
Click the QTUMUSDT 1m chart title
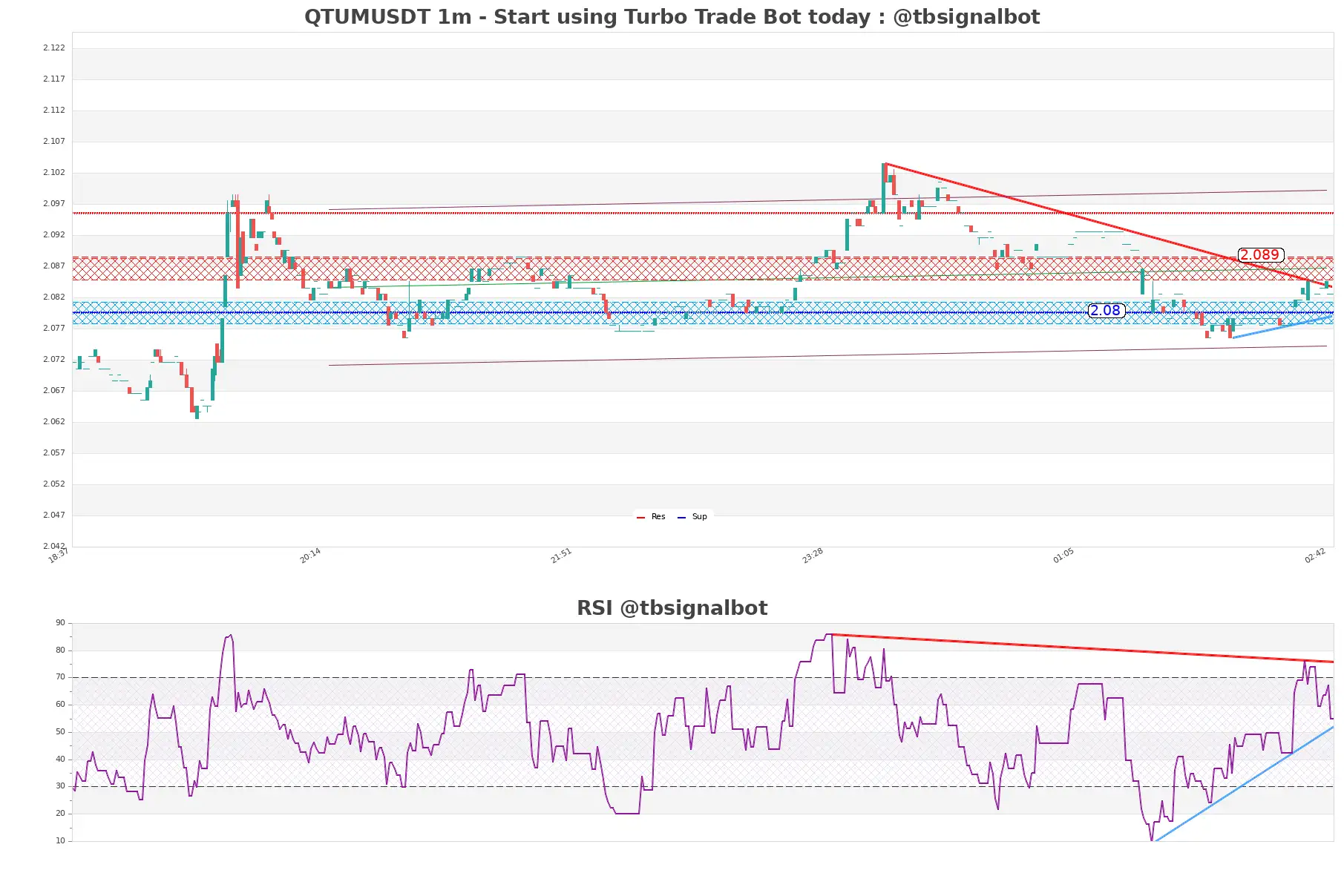click(672, 17)
